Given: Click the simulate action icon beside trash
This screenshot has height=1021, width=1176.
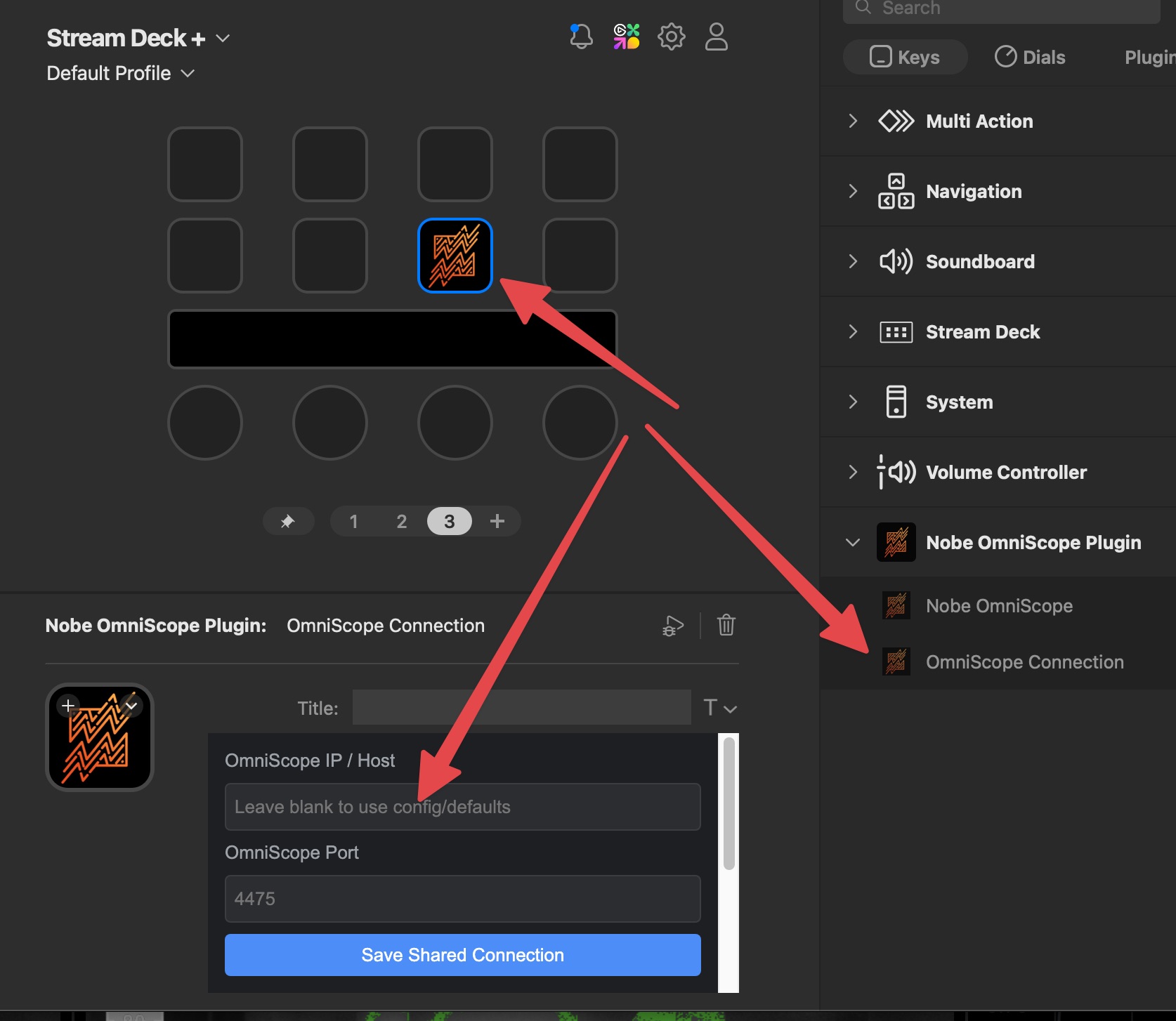Looking at the screenshot, I should click(x=673, y=625).
